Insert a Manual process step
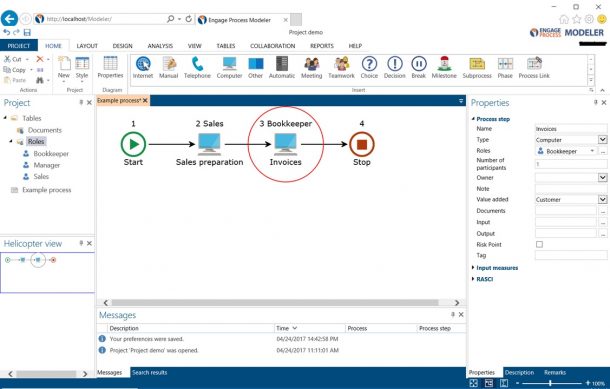This screenshot has height=389, width=610. point(168,68)
